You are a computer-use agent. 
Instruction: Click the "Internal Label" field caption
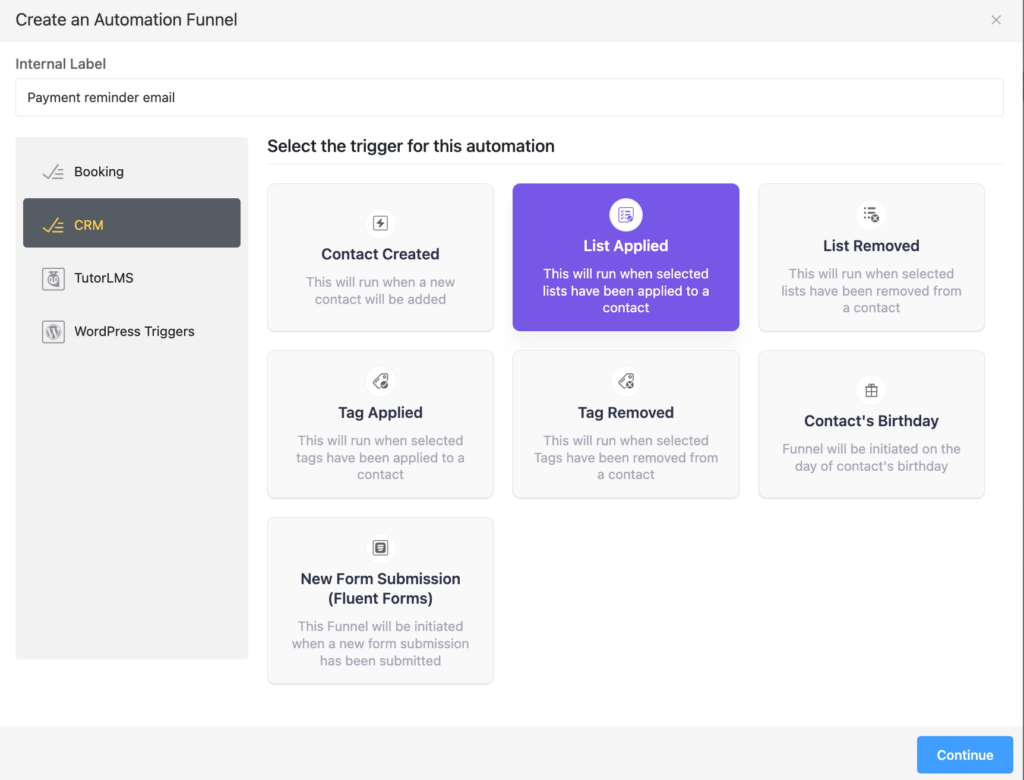(x=61, y=64)
